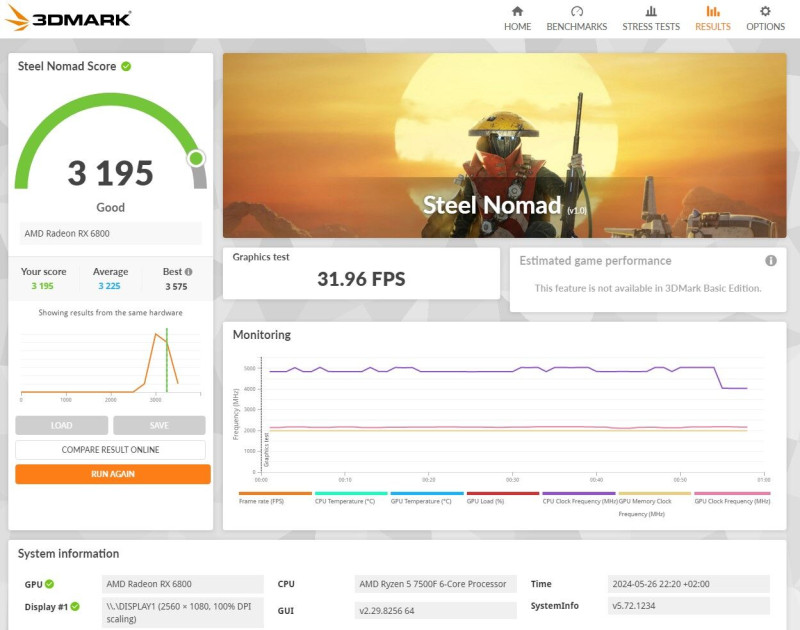The height and width of the screenshot is (630, 800).
Task: Click the score gauge indicator knob
Action: (196, 159)
